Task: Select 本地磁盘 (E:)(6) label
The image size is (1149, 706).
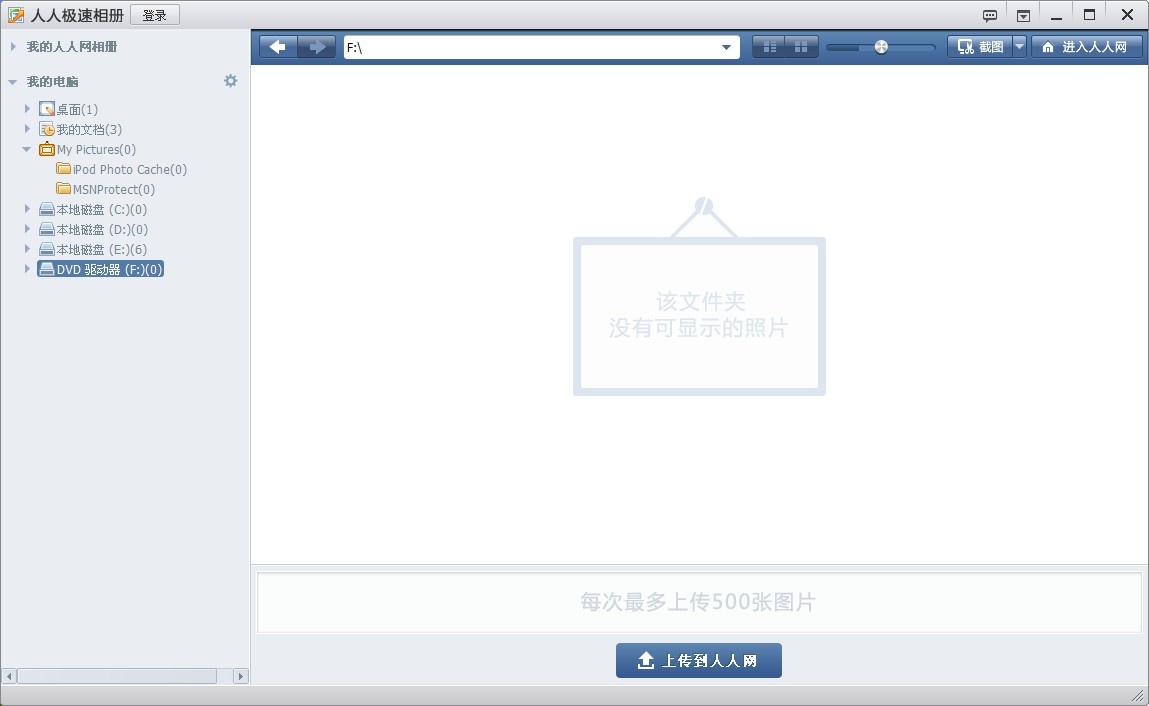Action: point(102,249)
